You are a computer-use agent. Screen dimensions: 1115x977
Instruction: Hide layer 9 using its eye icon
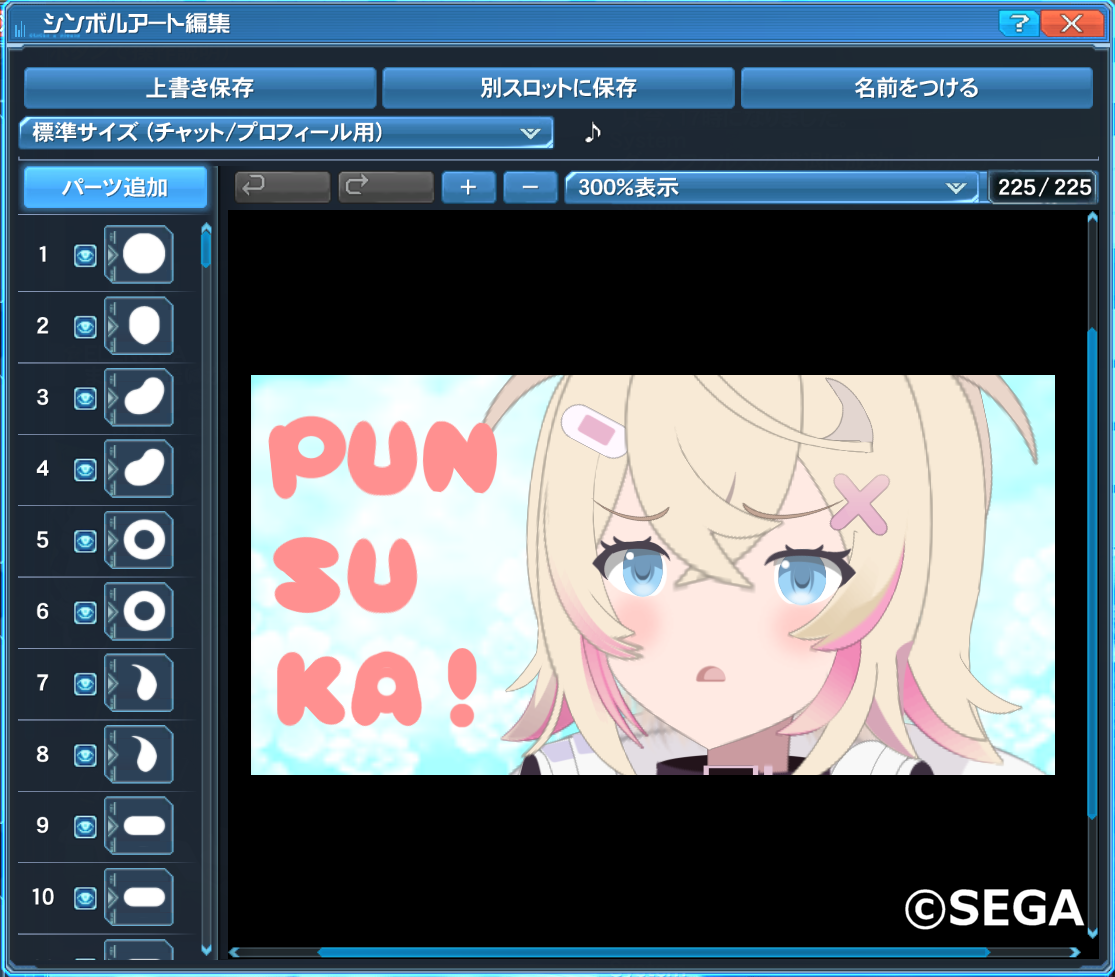point(85,827)
